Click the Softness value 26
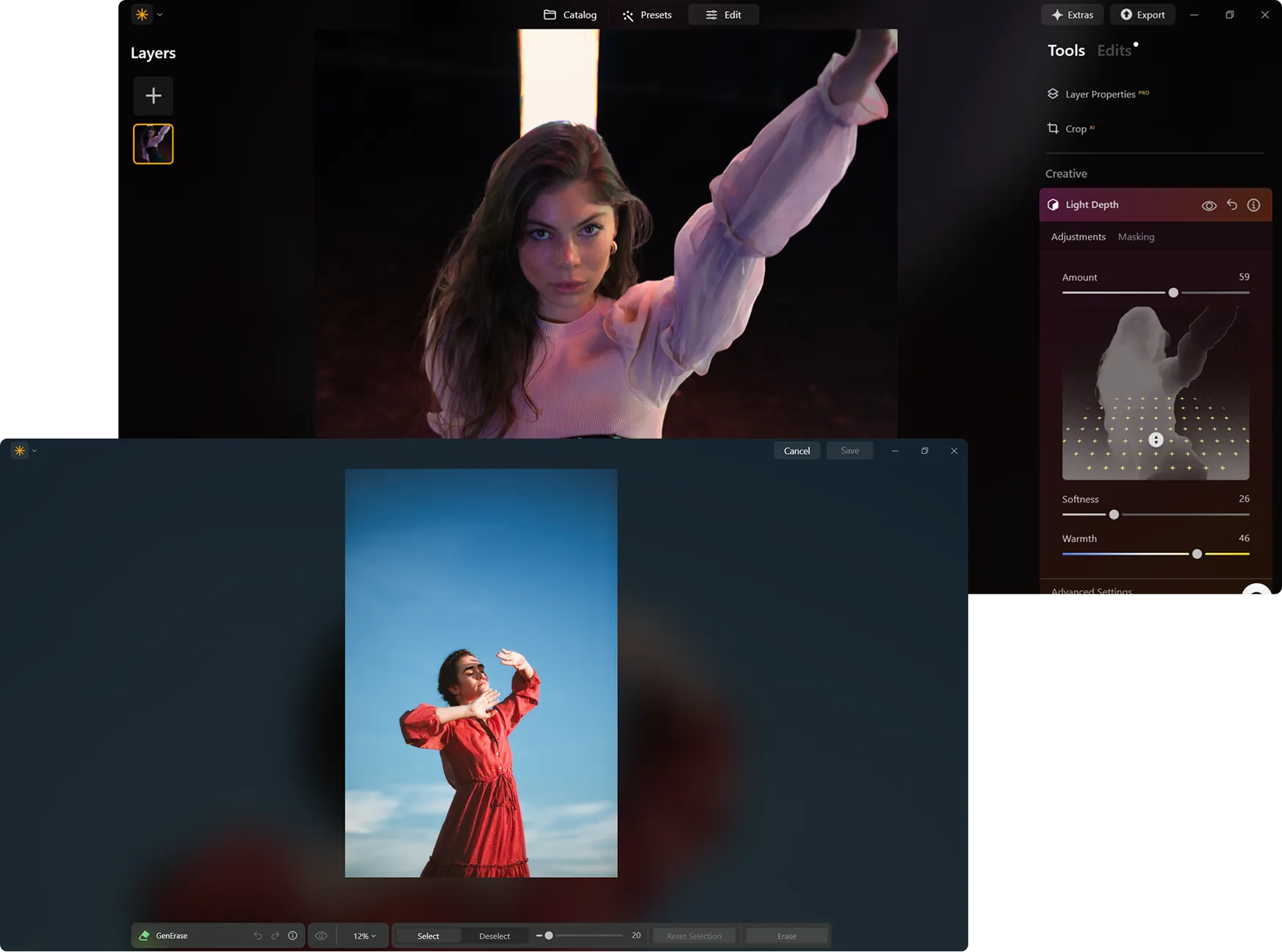Screen dimensions: 1282x952 tap(1244, 499)
